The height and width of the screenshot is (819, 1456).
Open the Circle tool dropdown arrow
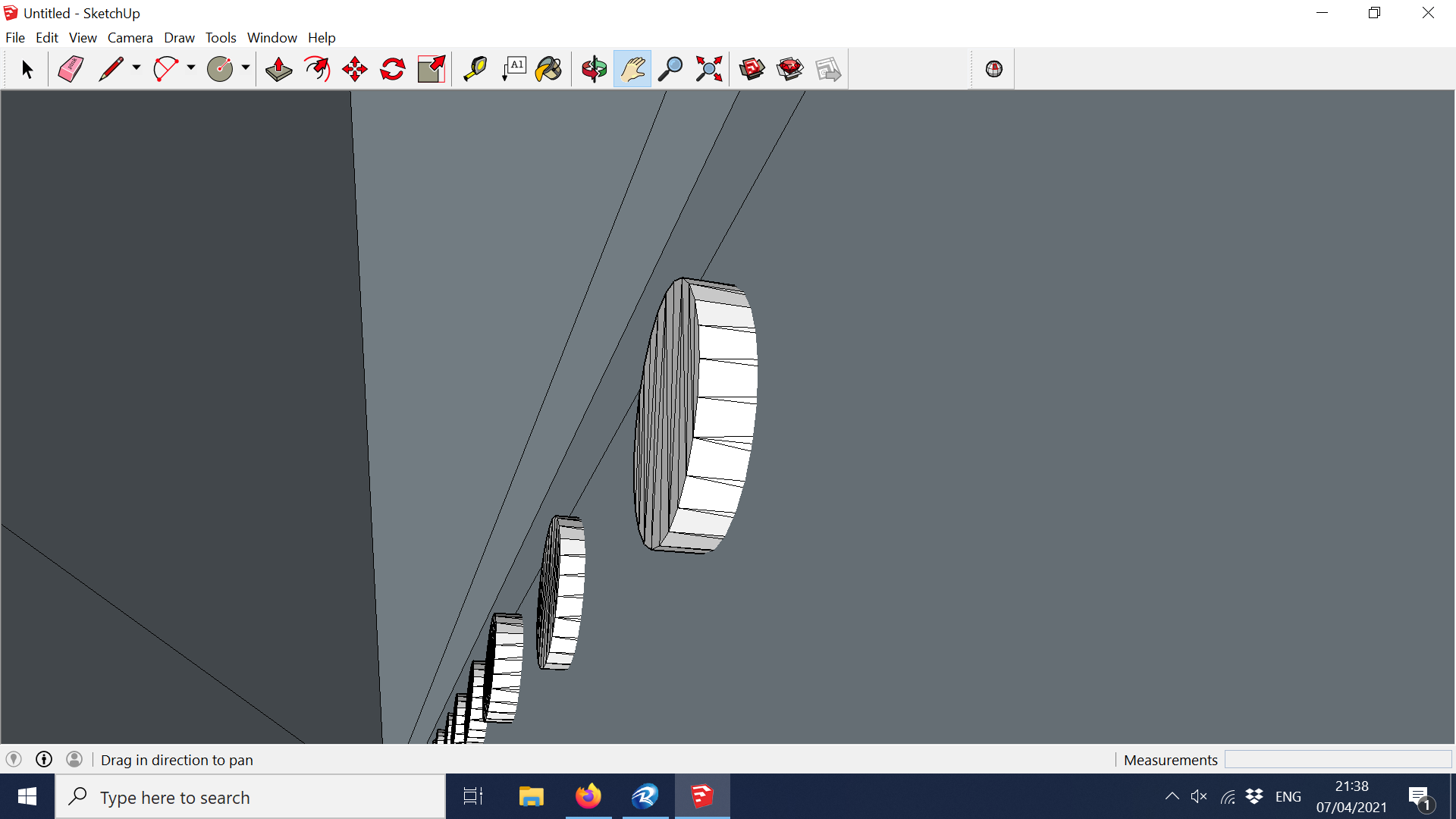(246, 68)
